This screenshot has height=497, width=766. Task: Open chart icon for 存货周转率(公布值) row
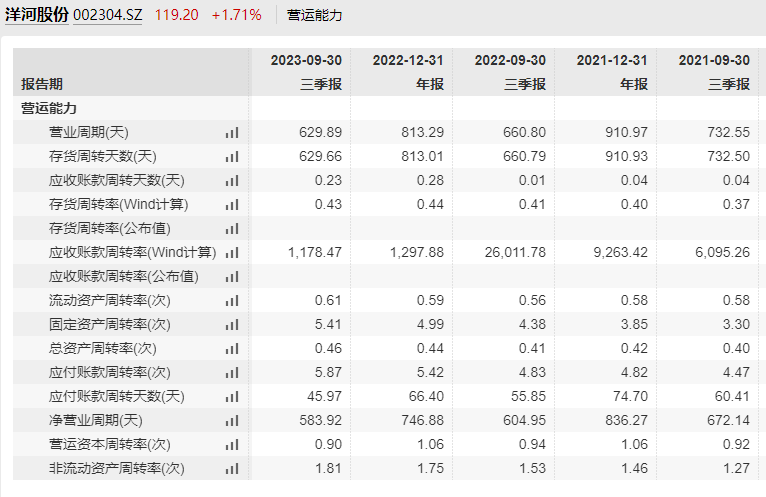tap(232, 228)
